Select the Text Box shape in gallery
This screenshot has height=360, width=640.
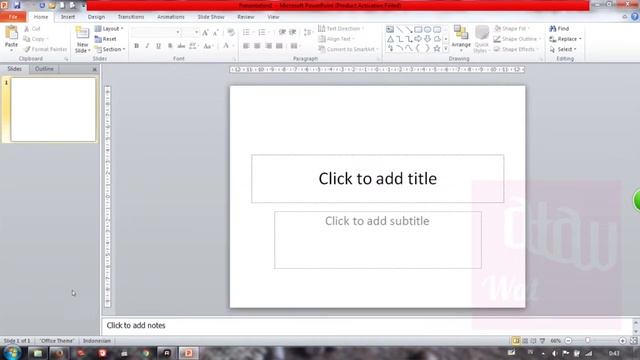390,29
